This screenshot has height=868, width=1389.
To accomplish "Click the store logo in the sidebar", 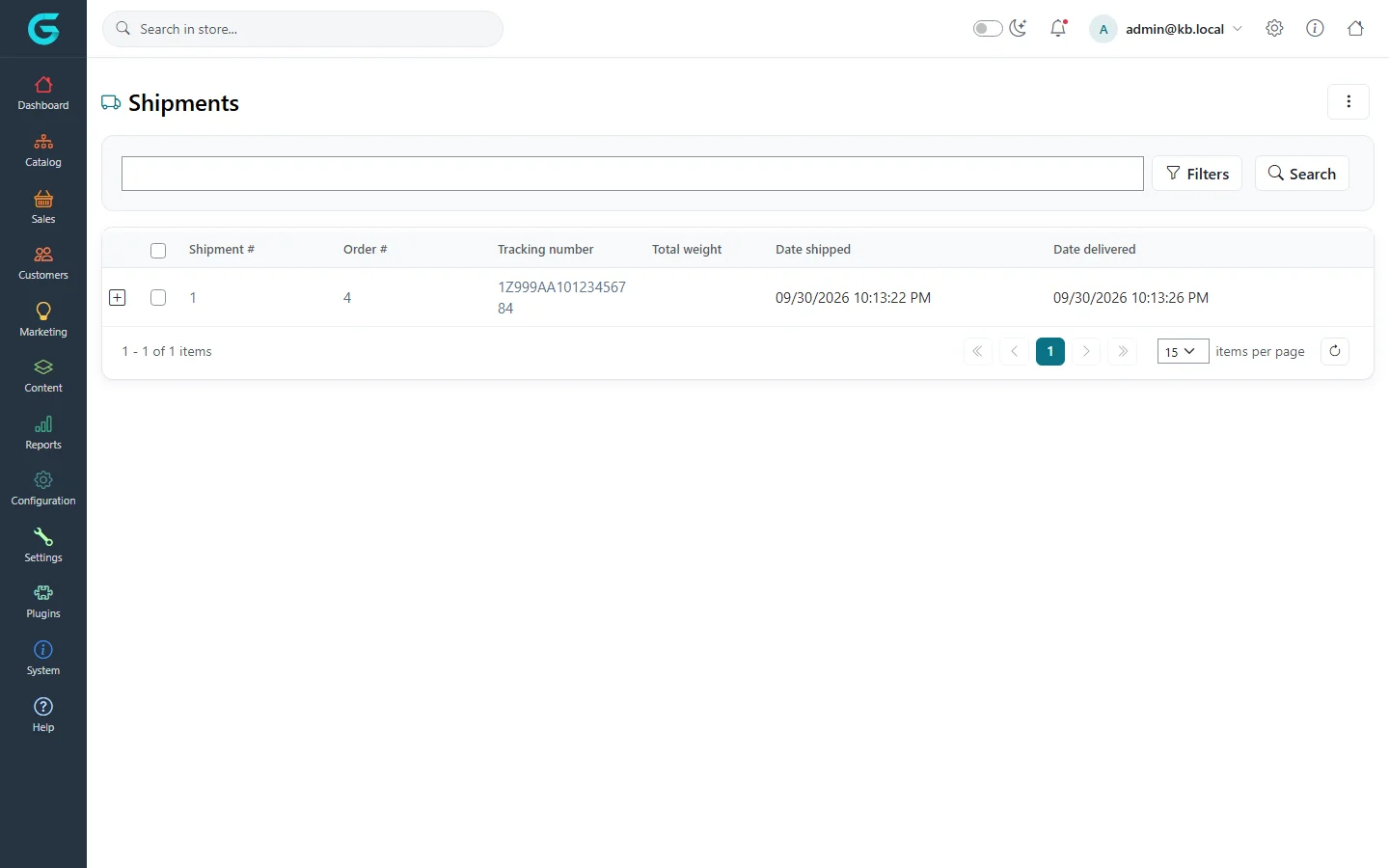I will (43, 29).
